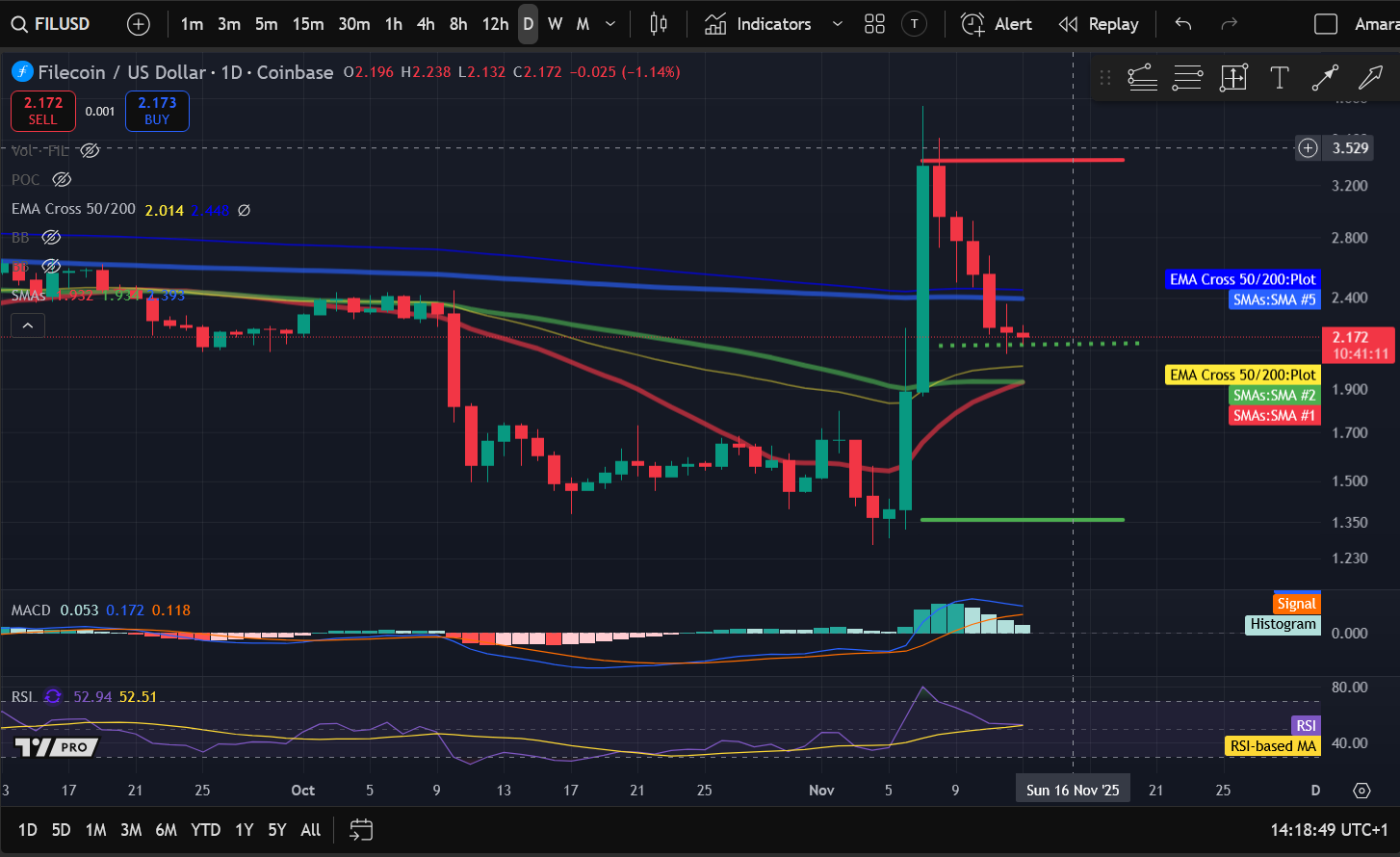Select the solid green support line

pyautogui.click(x=1023, y=520)
